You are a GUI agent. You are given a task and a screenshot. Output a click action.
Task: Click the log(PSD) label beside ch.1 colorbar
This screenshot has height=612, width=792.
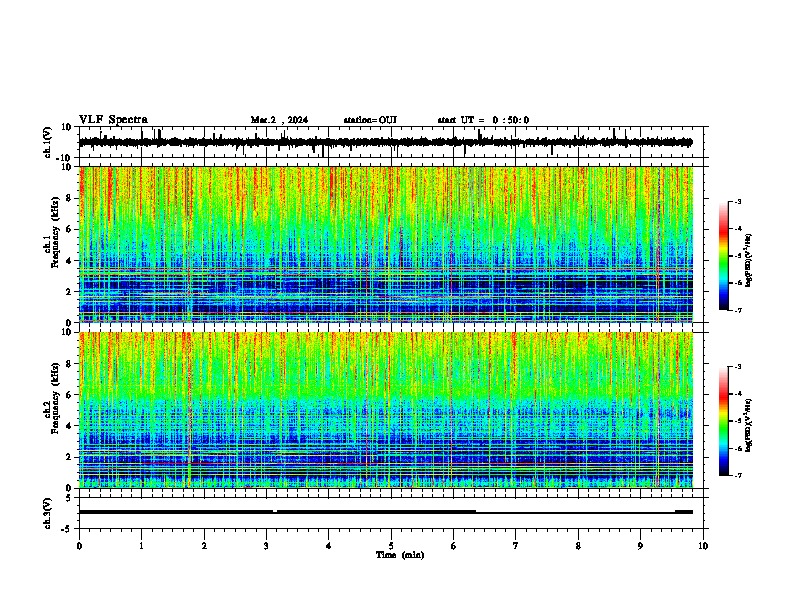[x=748, y=261]
